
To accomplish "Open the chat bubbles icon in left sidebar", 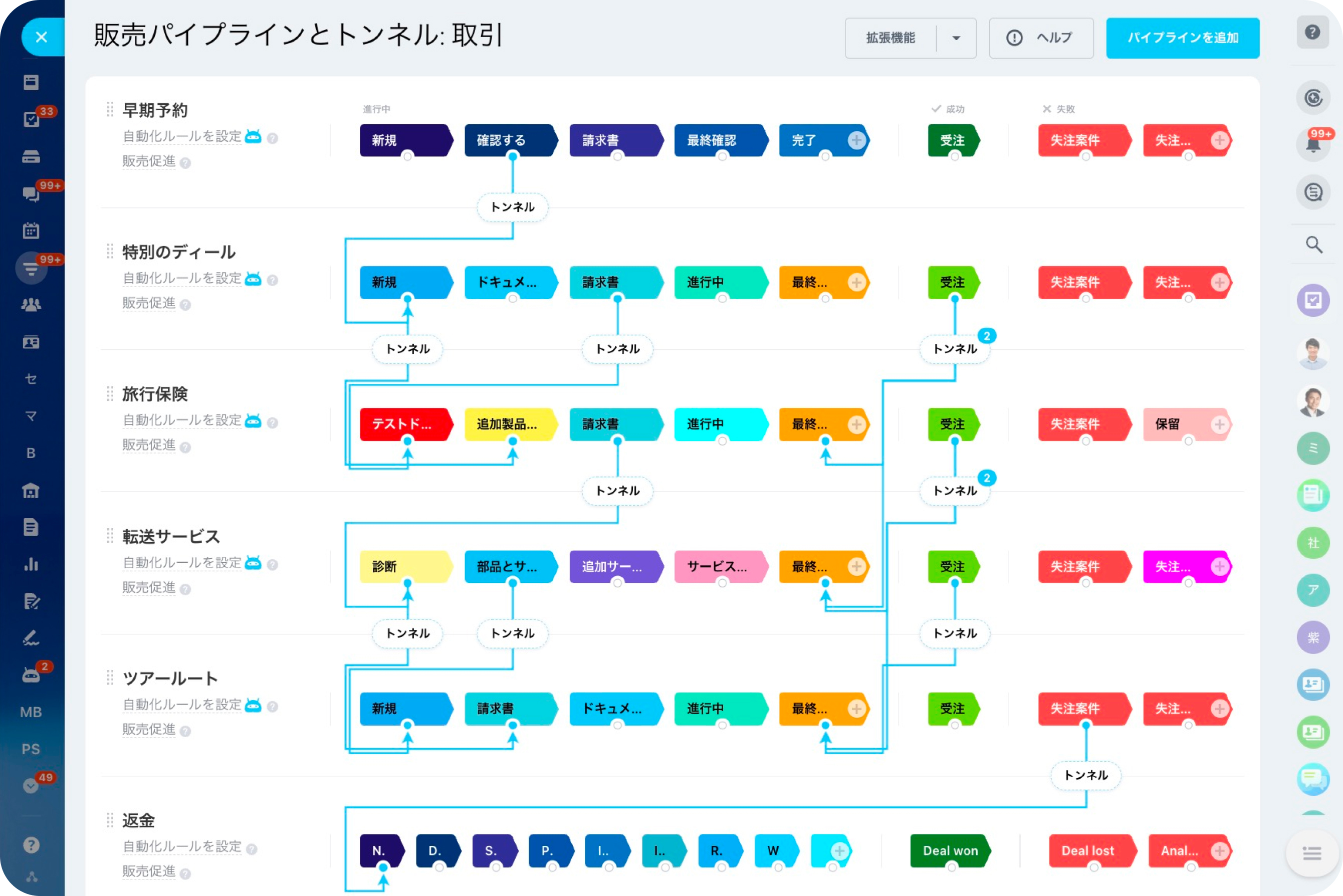I will point(31,194).
